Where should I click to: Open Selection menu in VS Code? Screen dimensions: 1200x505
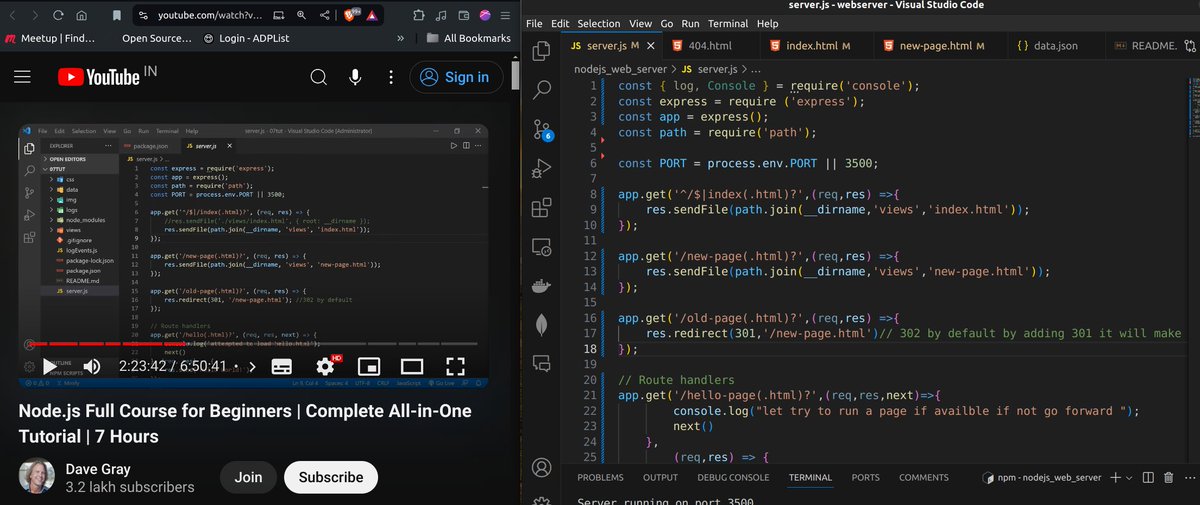tap(599, 23)
